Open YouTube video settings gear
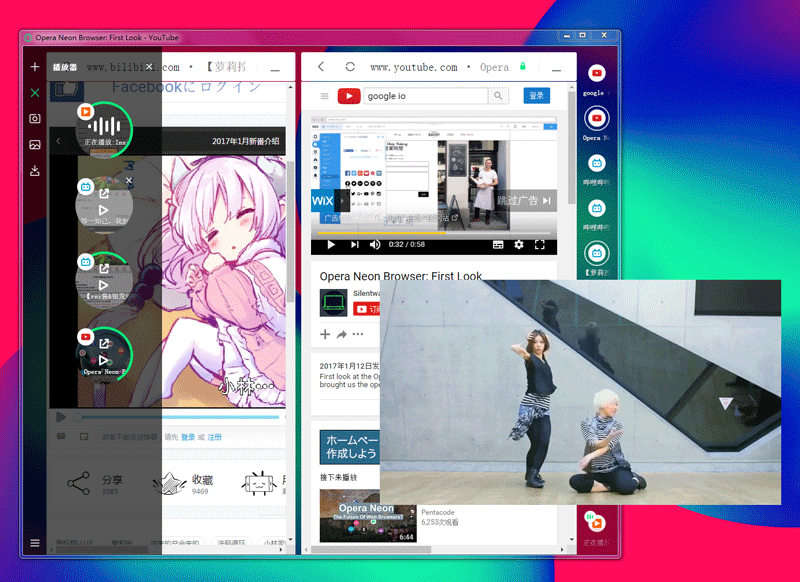This screenshot has height=582, width=800. coord(518,244)
